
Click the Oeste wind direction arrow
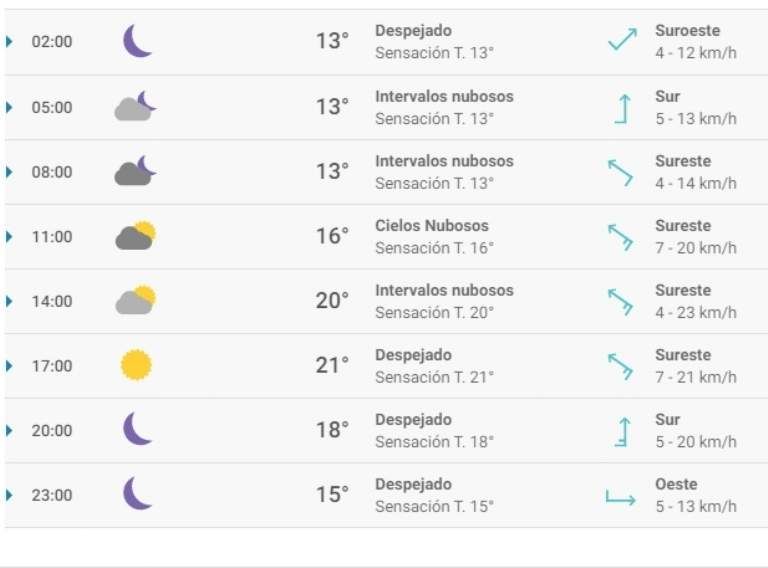pos(621,496)
